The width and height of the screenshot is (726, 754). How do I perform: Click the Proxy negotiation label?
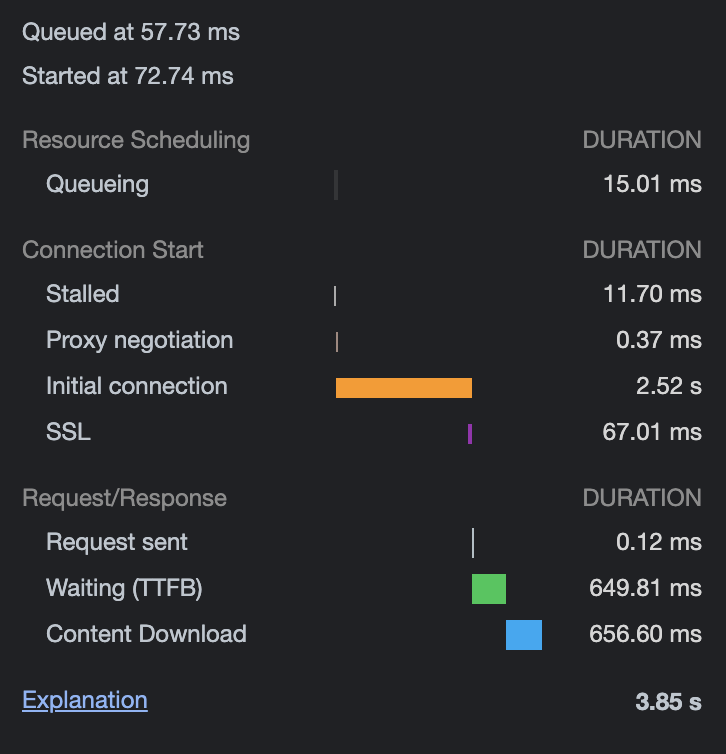point(139,340)
